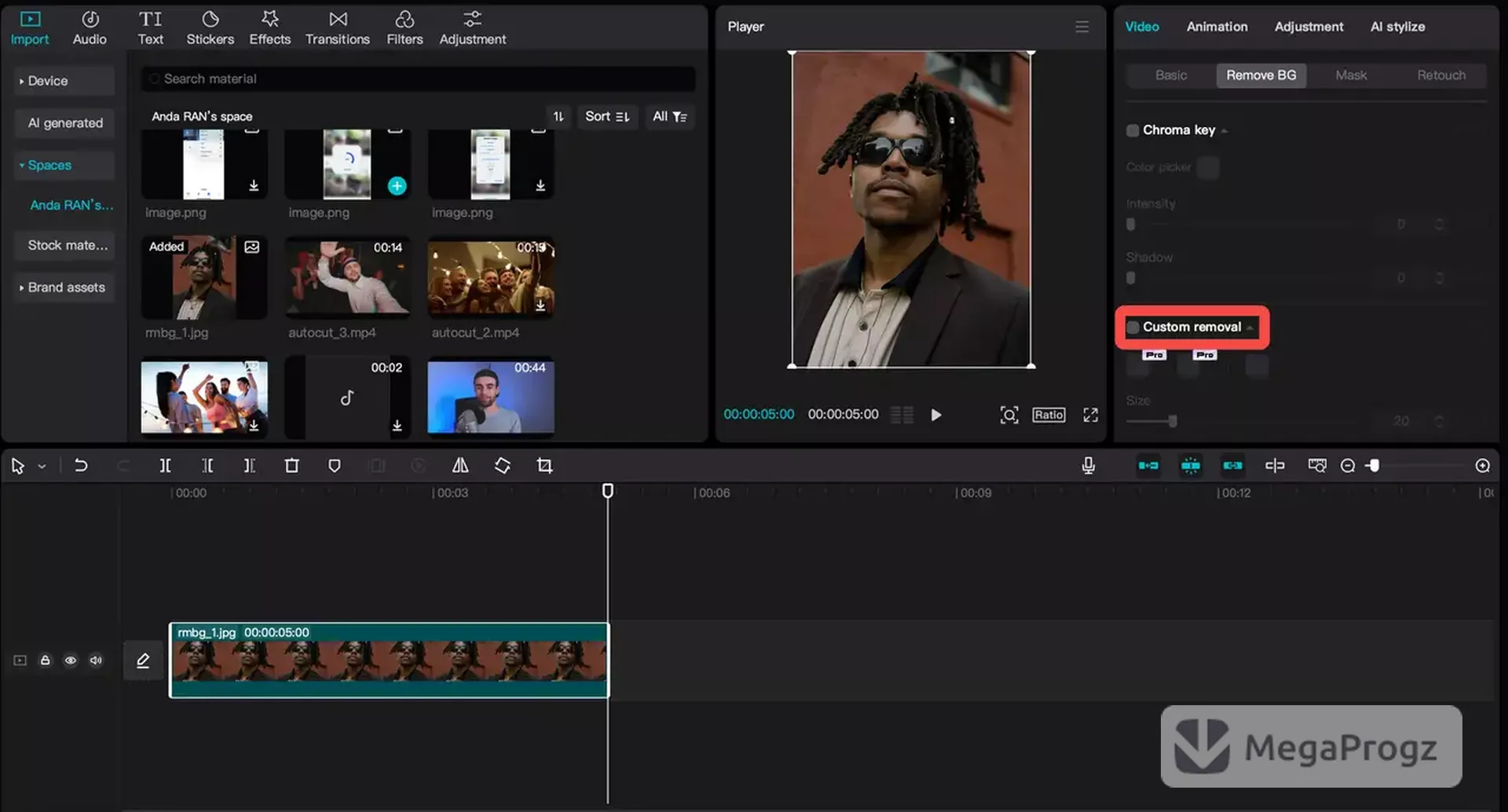This screenshot has width=1508, height=812.
Task: Open the Player menu icon
Action: coord(1082,27)
